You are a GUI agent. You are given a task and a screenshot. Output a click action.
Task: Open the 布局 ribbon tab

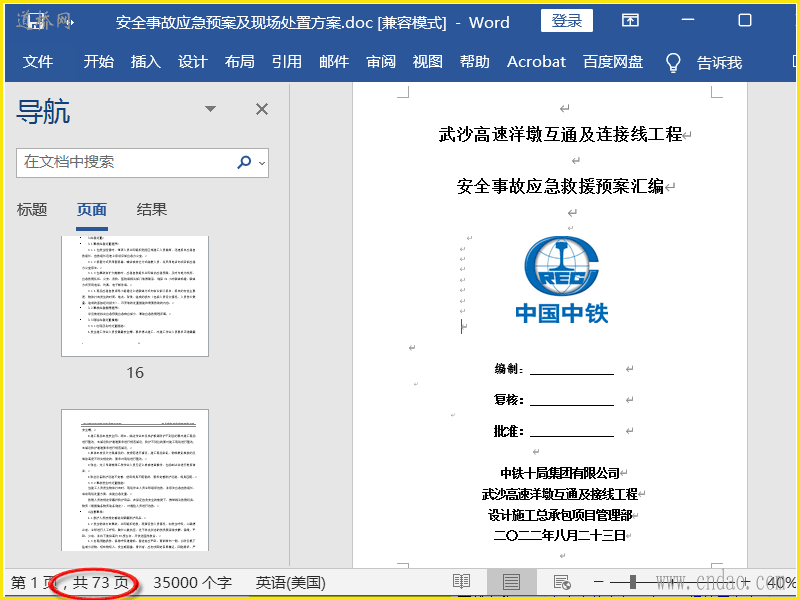coord(239,62)
